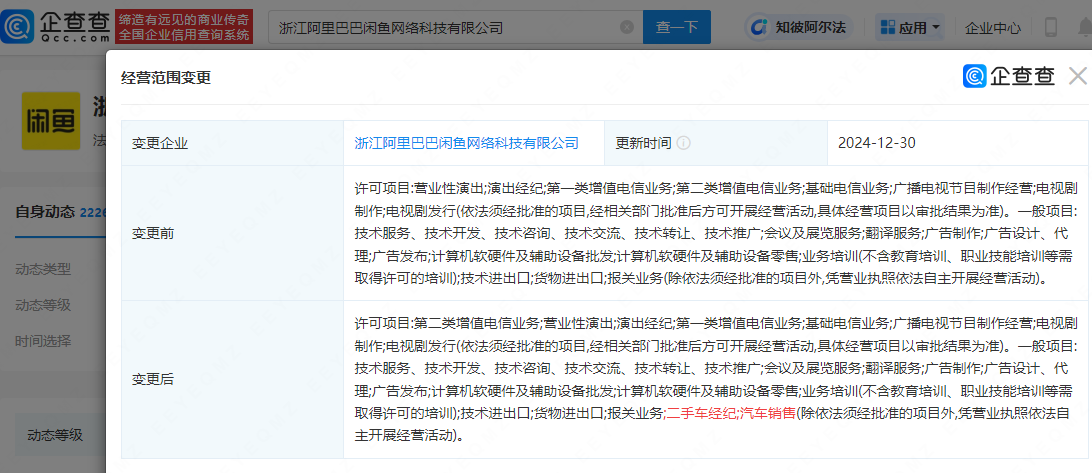The image size is (1092, 473).
Task: Open 知彼阿尔法 AI assistant
Action: pyautogui.click(x=800, y=27)
